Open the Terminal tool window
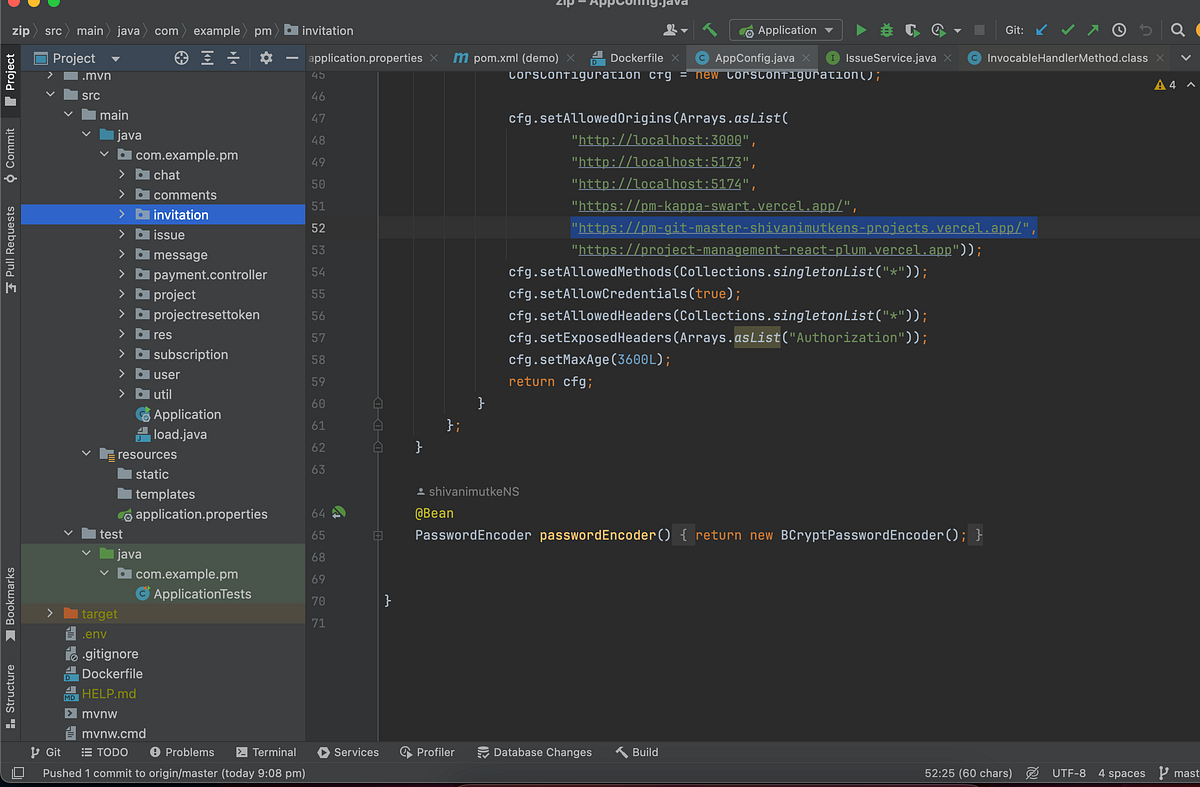The height and width of the screenshot is (787, 1200). pyautogui.click(x=266, y=752)
